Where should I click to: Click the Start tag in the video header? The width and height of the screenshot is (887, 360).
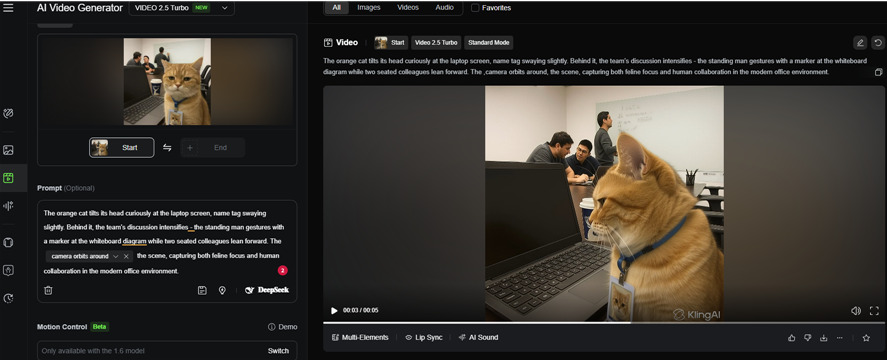click(x=391, y=42)
